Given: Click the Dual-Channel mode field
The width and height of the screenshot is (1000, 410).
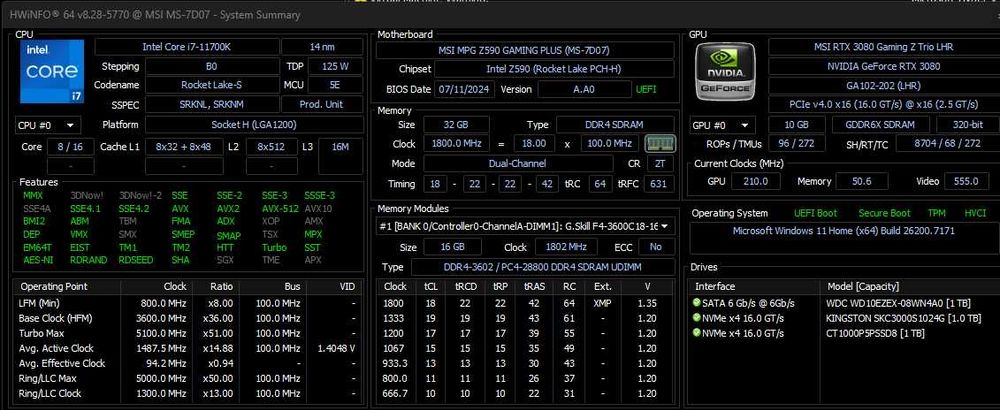Looking at the screenshot, I should 520,163.
